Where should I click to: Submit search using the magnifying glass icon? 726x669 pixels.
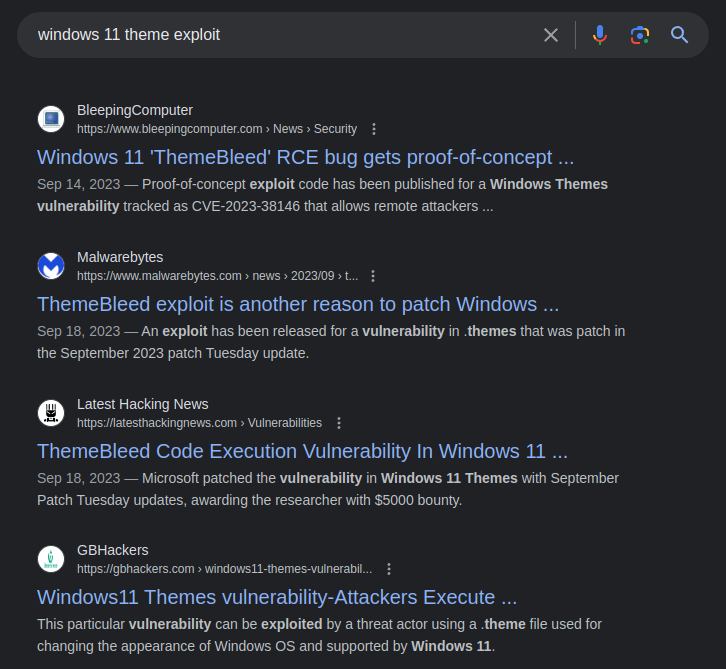680,35
